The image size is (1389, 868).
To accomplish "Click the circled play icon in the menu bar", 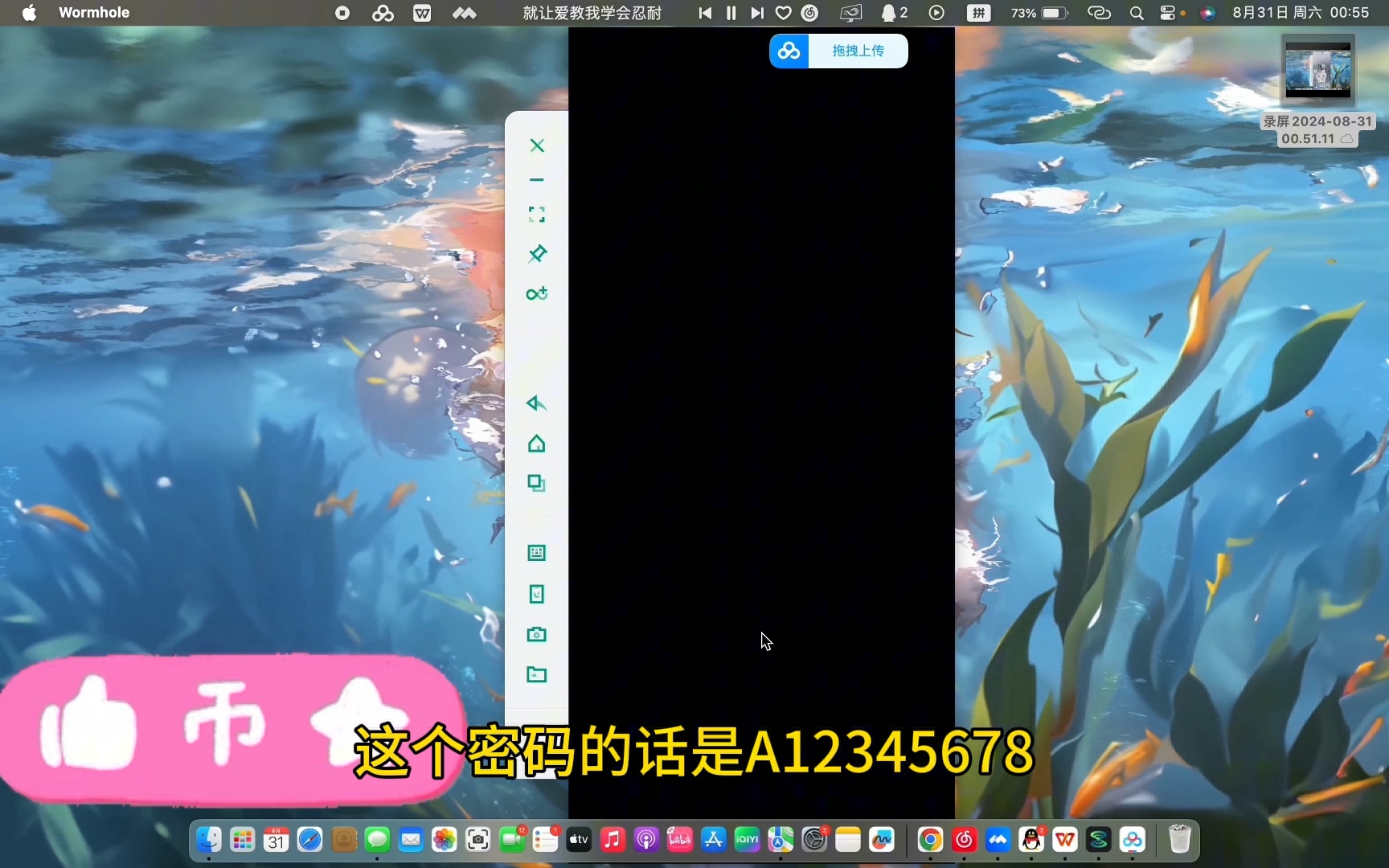I will [936, 13].
